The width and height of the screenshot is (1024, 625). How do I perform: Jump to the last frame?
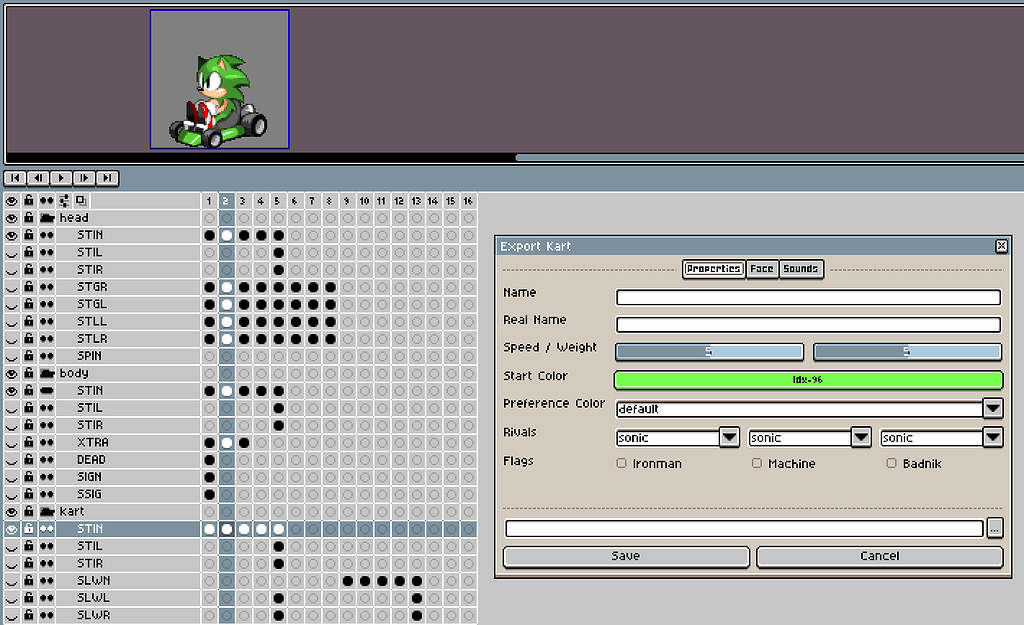click(x=107, y=178)
